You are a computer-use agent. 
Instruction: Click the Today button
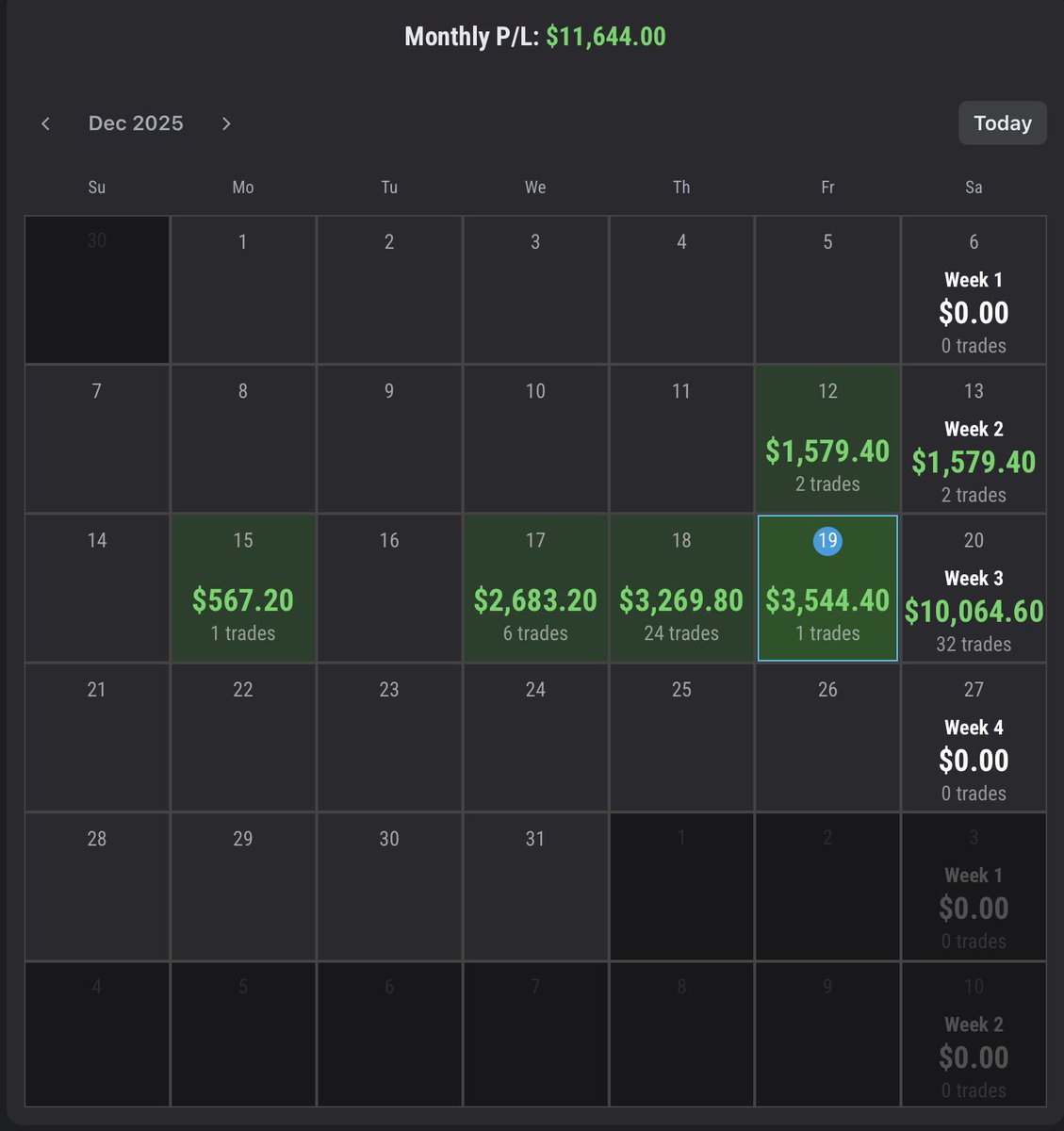1002,123
